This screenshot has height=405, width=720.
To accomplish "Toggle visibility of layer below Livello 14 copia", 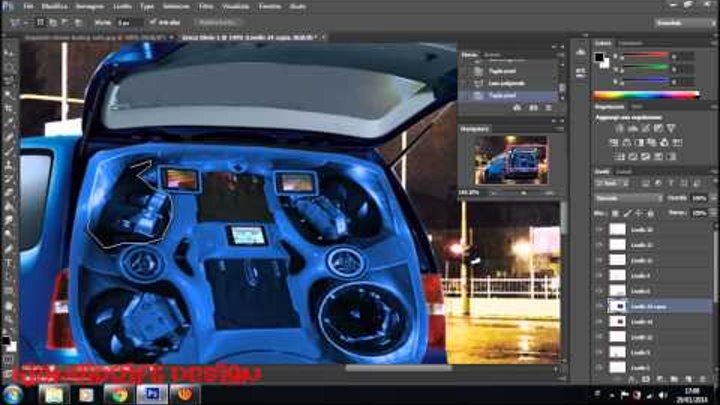I will click(599, 322).
